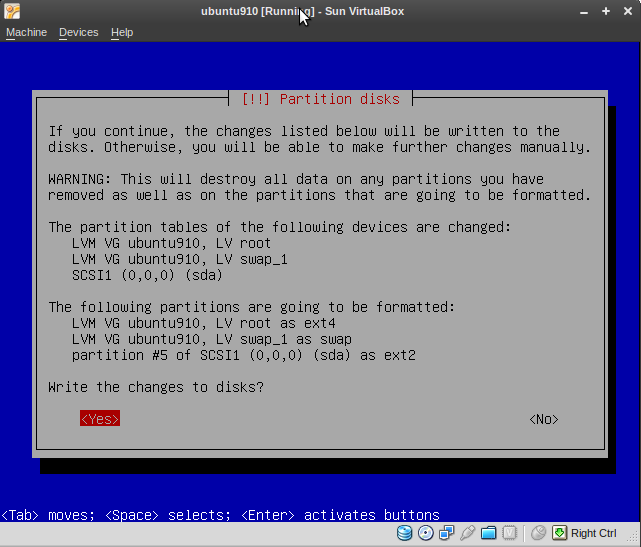Viewport: 641px width, 547px height.
Task: Minimize the VirtualBox window
Action: 584,11
